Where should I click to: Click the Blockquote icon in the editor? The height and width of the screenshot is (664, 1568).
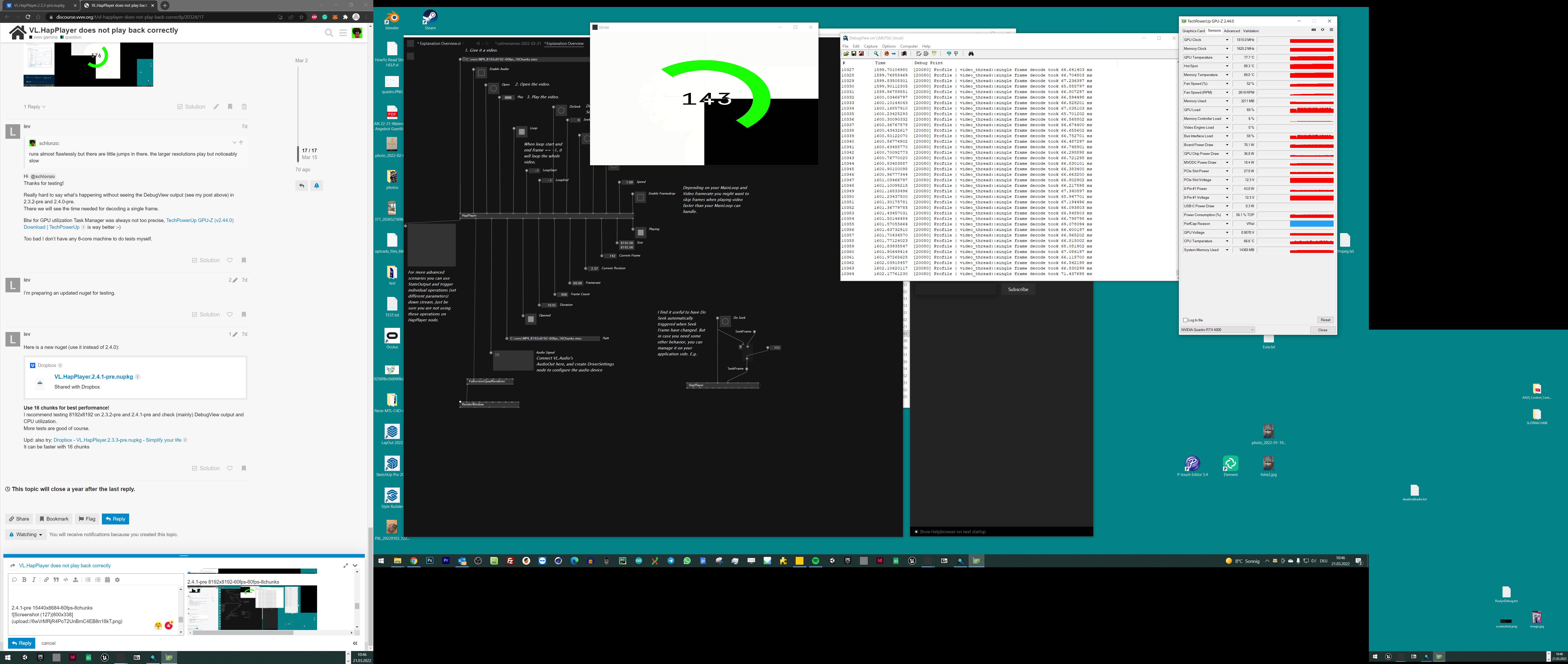click(x=56, y=580)
